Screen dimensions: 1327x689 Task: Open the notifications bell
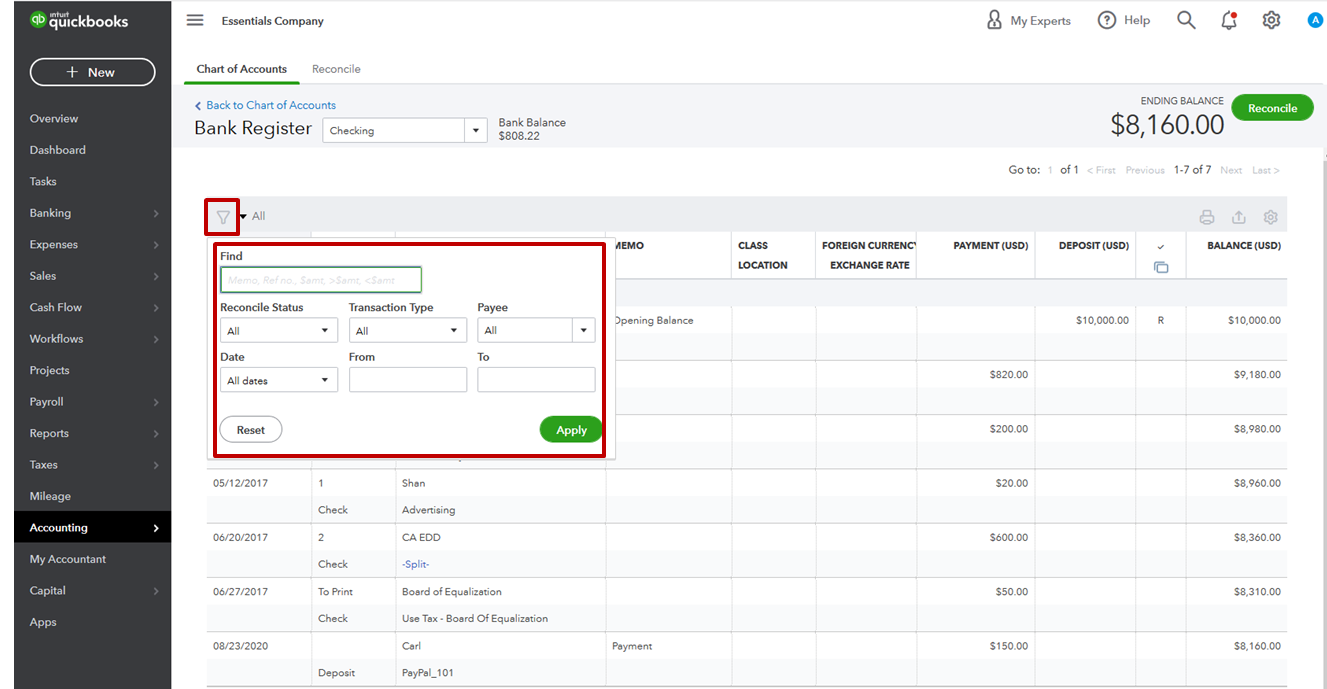[1229, 20]
